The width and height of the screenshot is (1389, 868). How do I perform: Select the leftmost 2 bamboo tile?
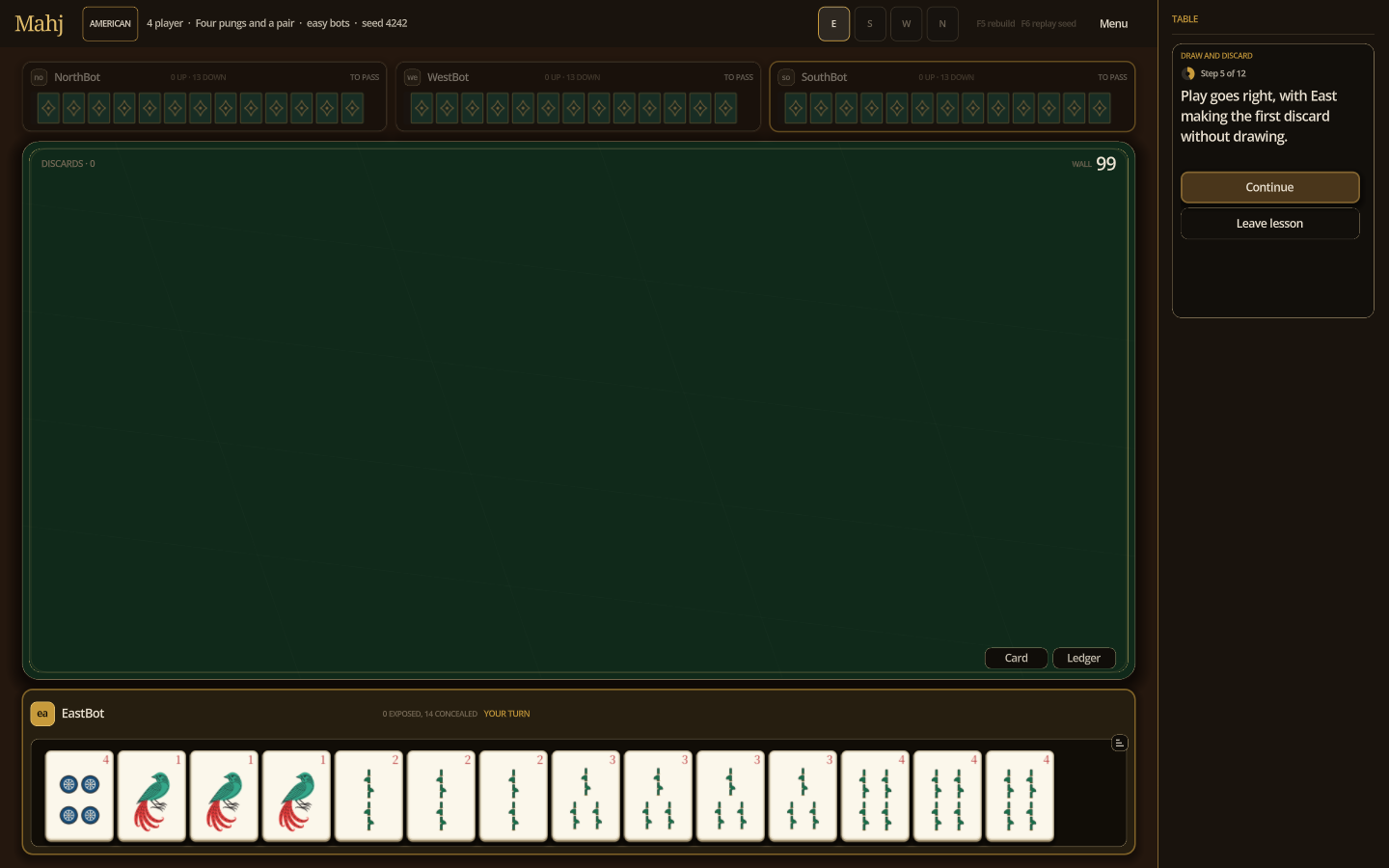point(369,797)
